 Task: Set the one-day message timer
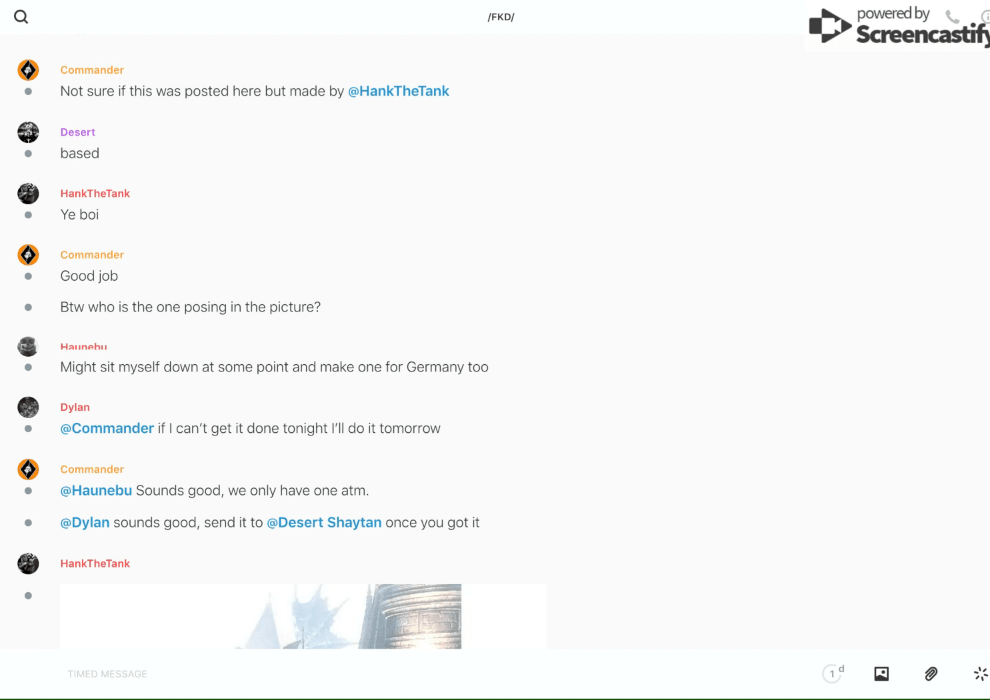click(832, 674)
